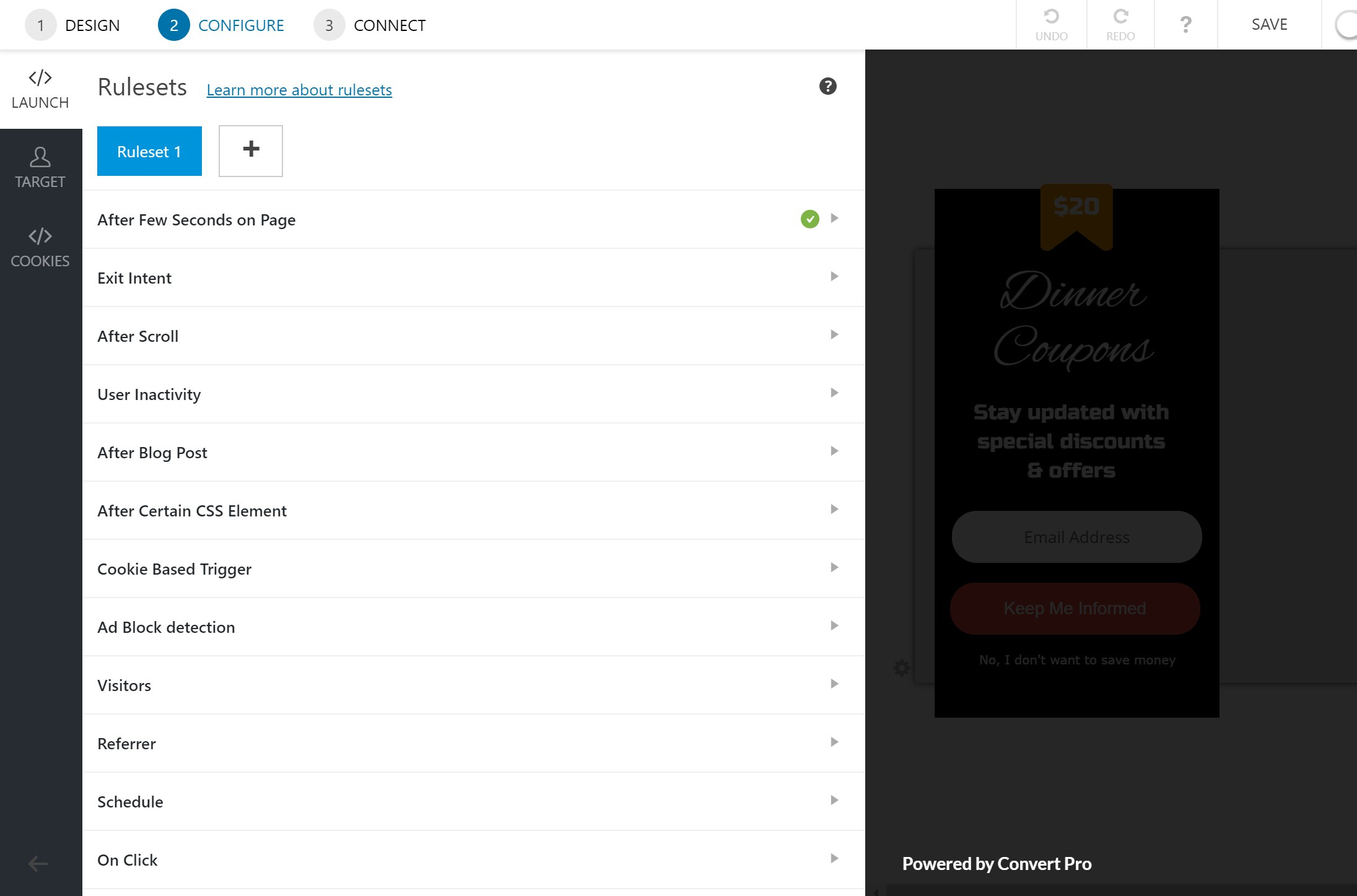Screen dimensions: 1357x896
Task: Open popup settings via the gear icon
Action: coord(902,668)
